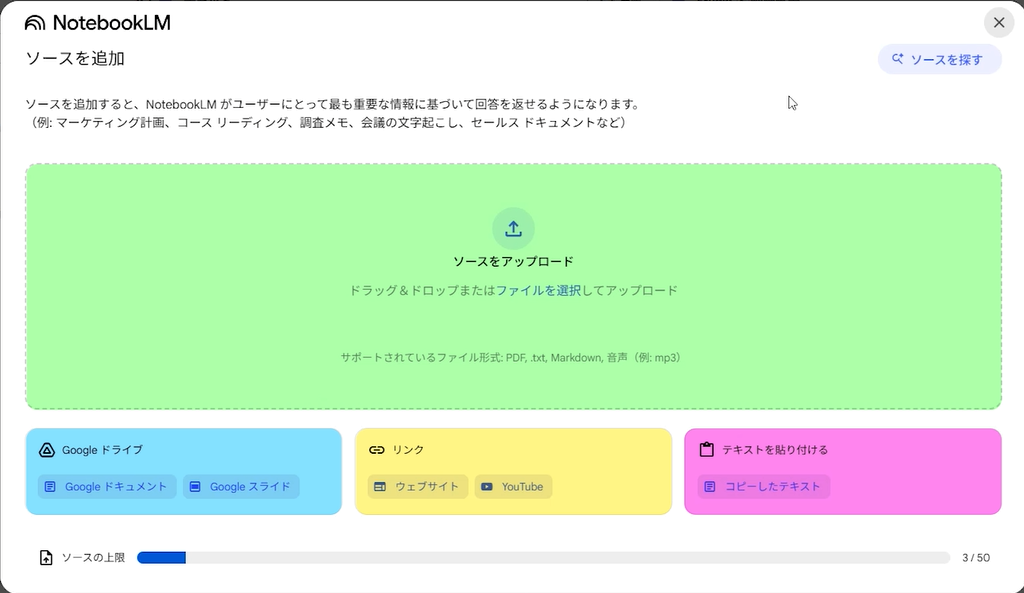Select the Google スライド chip
This screenshot has height=593, width=1024.
pos(241,487)
